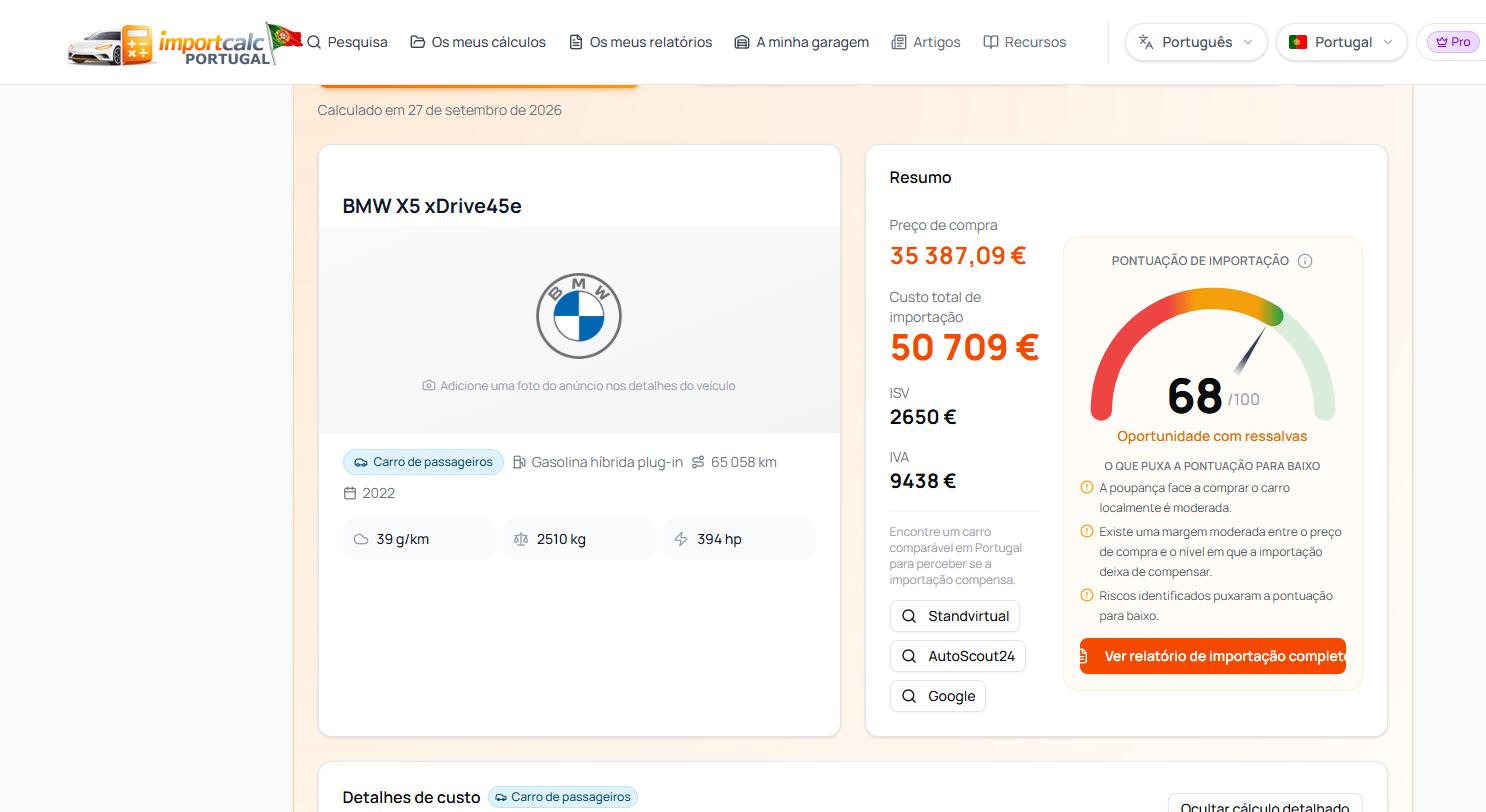
Task: Click the BMW logo placeholder image
Action: pos(579,316)
